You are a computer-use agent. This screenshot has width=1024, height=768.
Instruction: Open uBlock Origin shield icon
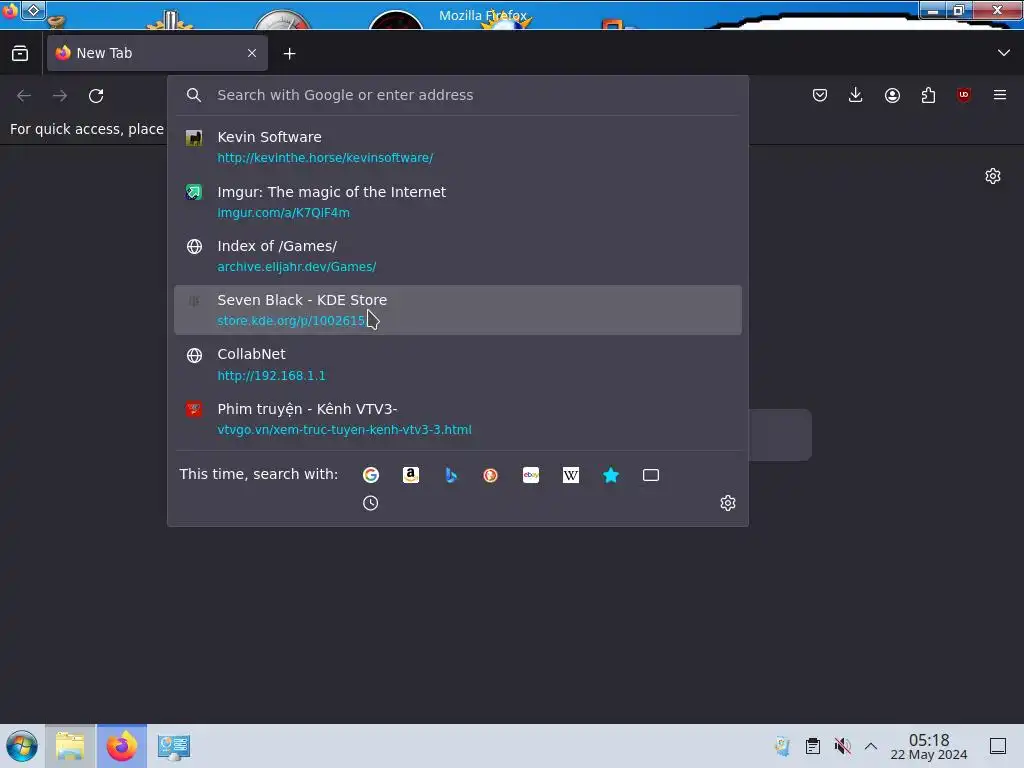pos(964,95)
